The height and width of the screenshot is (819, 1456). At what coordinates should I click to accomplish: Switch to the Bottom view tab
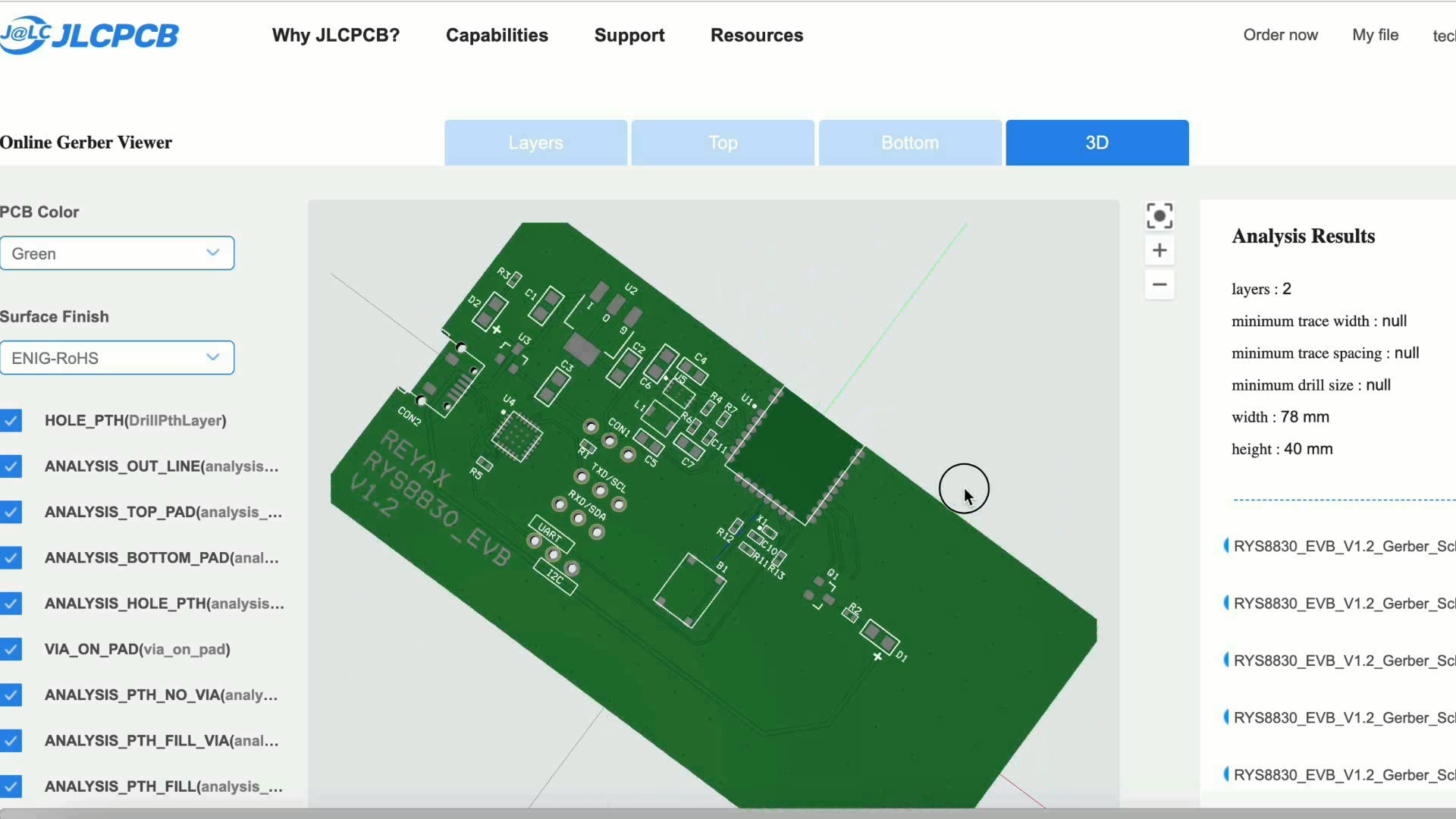910,143
